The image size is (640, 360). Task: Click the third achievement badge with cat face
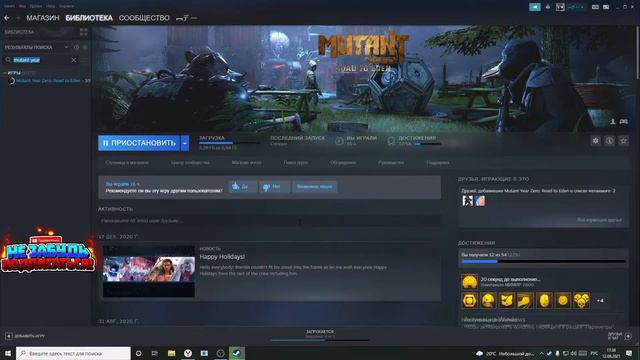click(x=507, y=300)
